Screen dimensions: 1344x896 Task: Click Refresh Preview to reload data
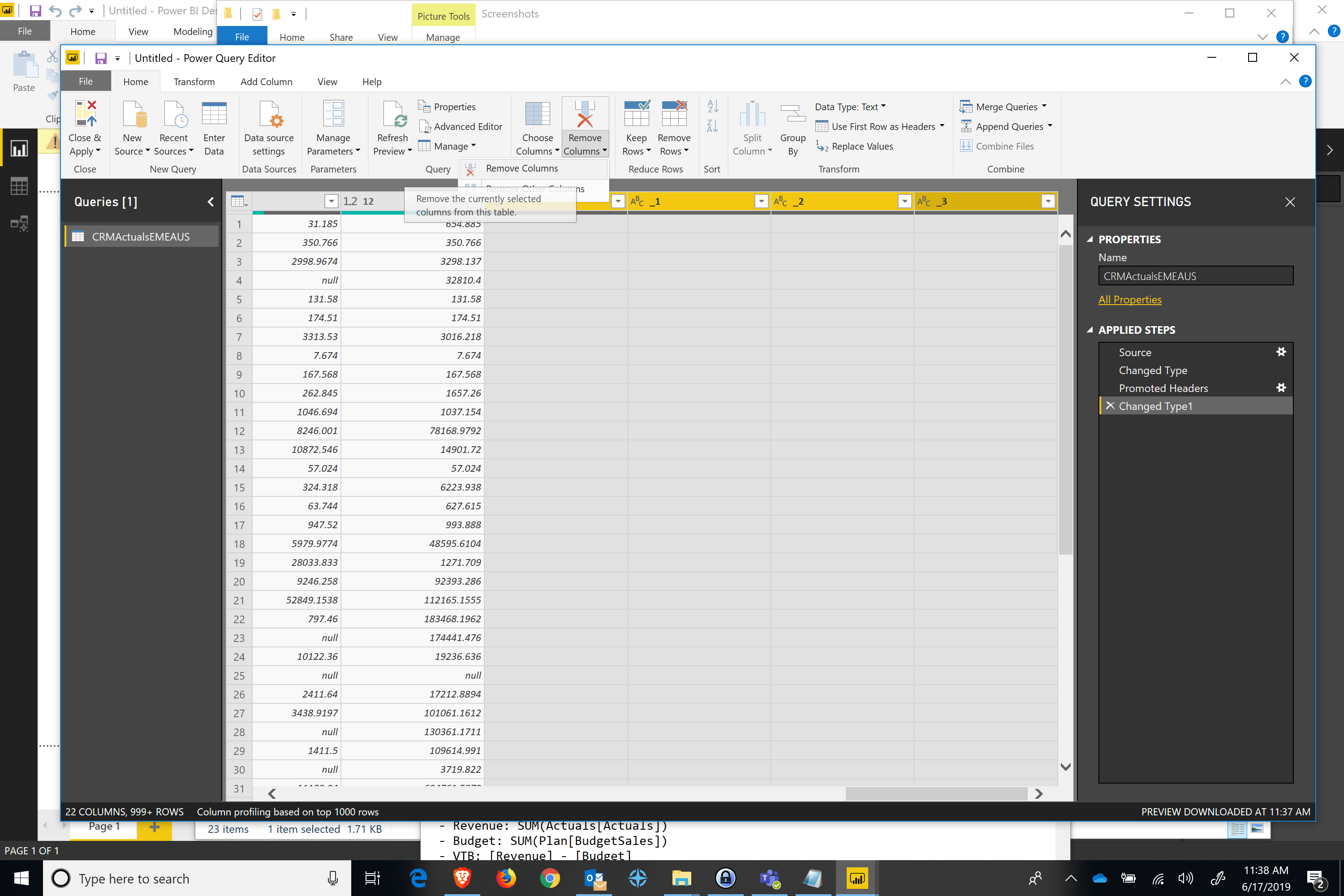click(x=392, y=127)
